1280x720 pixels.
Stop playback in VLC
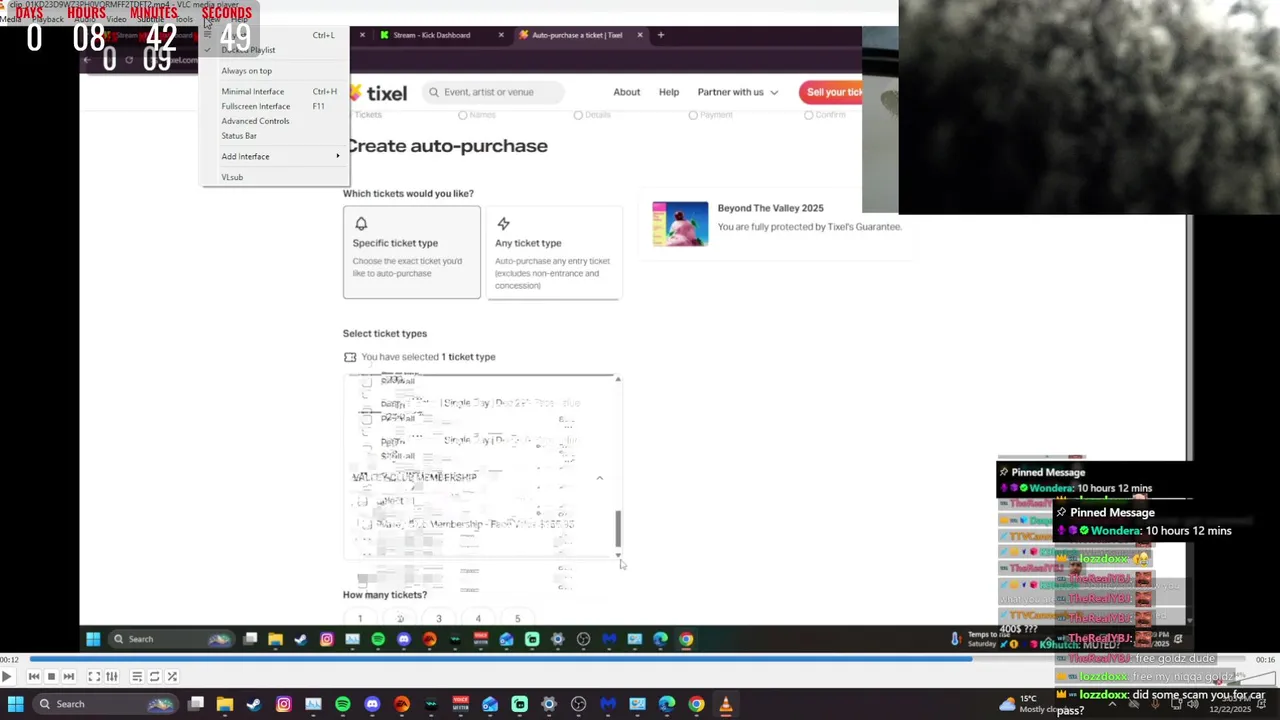click(51, 677)
